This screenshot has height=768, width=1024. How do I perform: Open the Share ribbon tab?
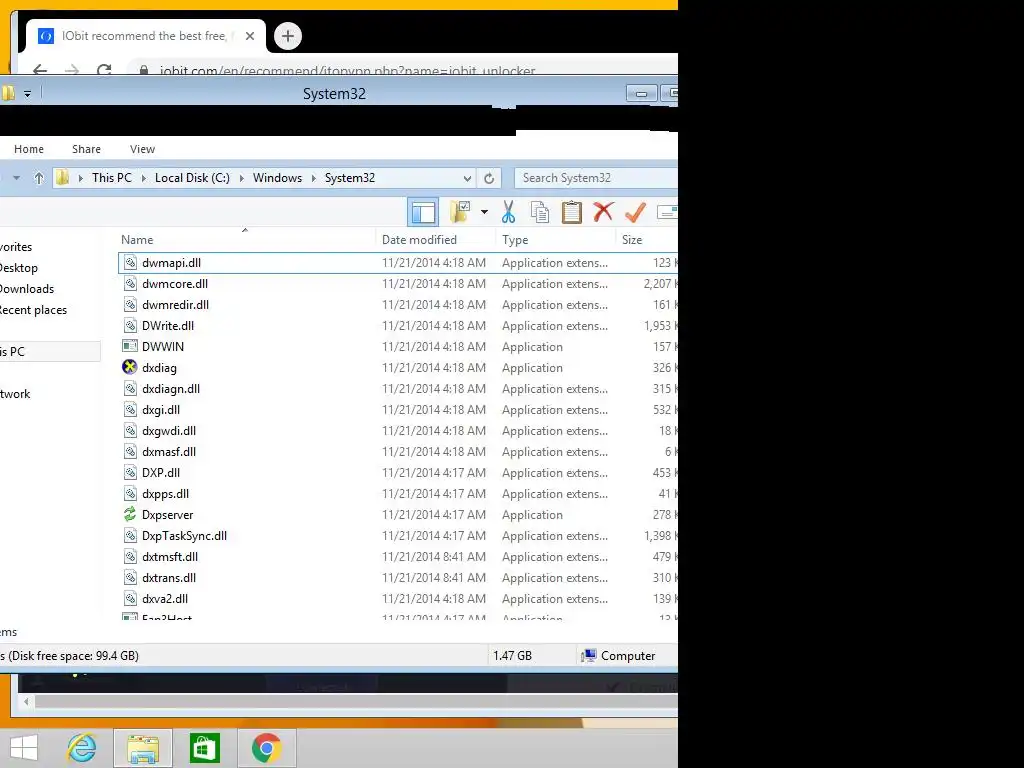coord(86,149)
